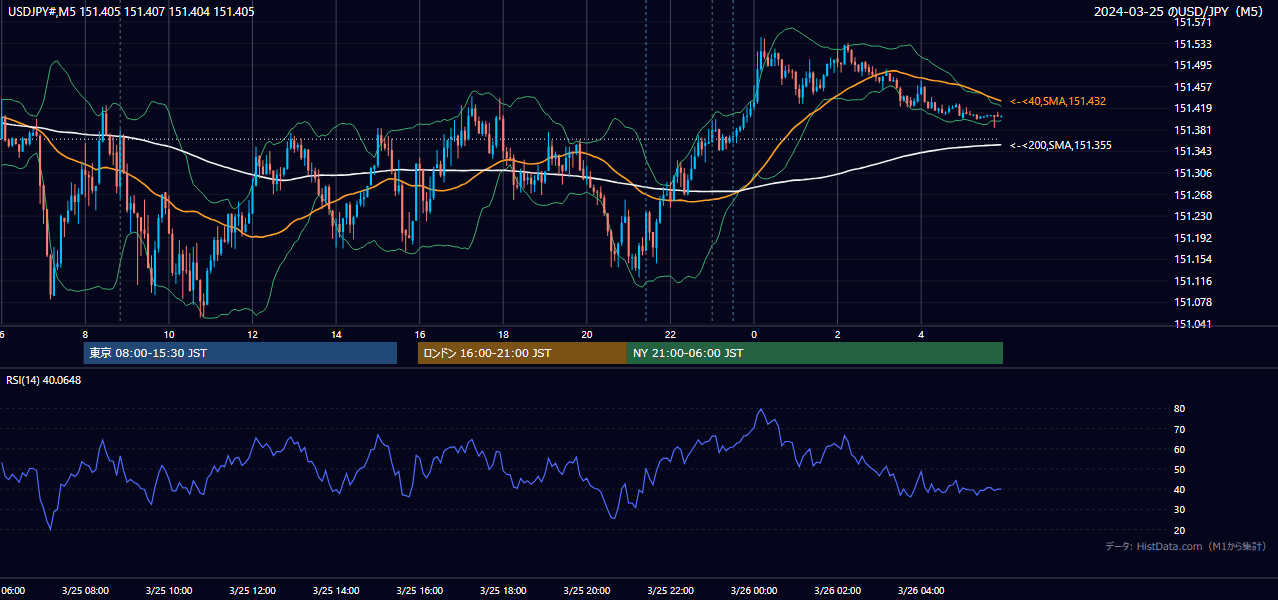Click hour label 18 under the price chart
This screenshot has height=600, width=1278.
click(x=504, y=335)
